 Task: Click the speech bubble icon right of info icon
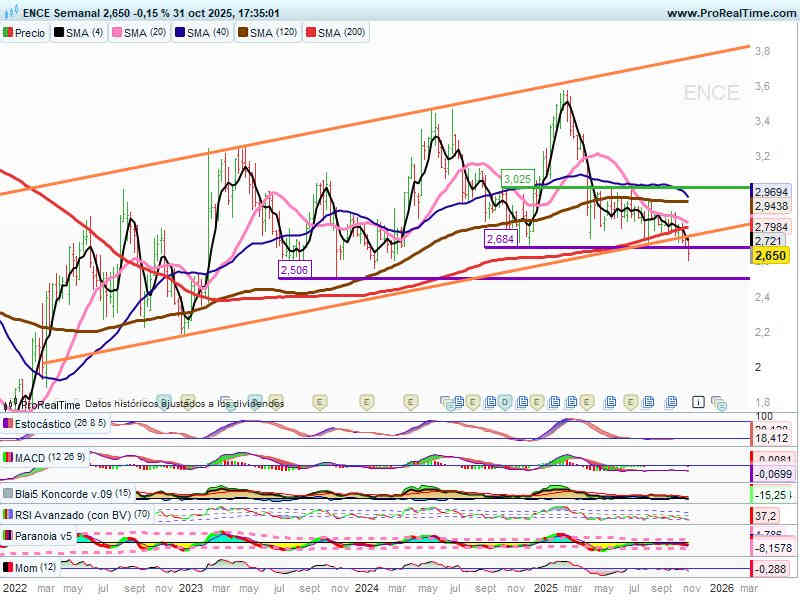(x=719, y=403)
